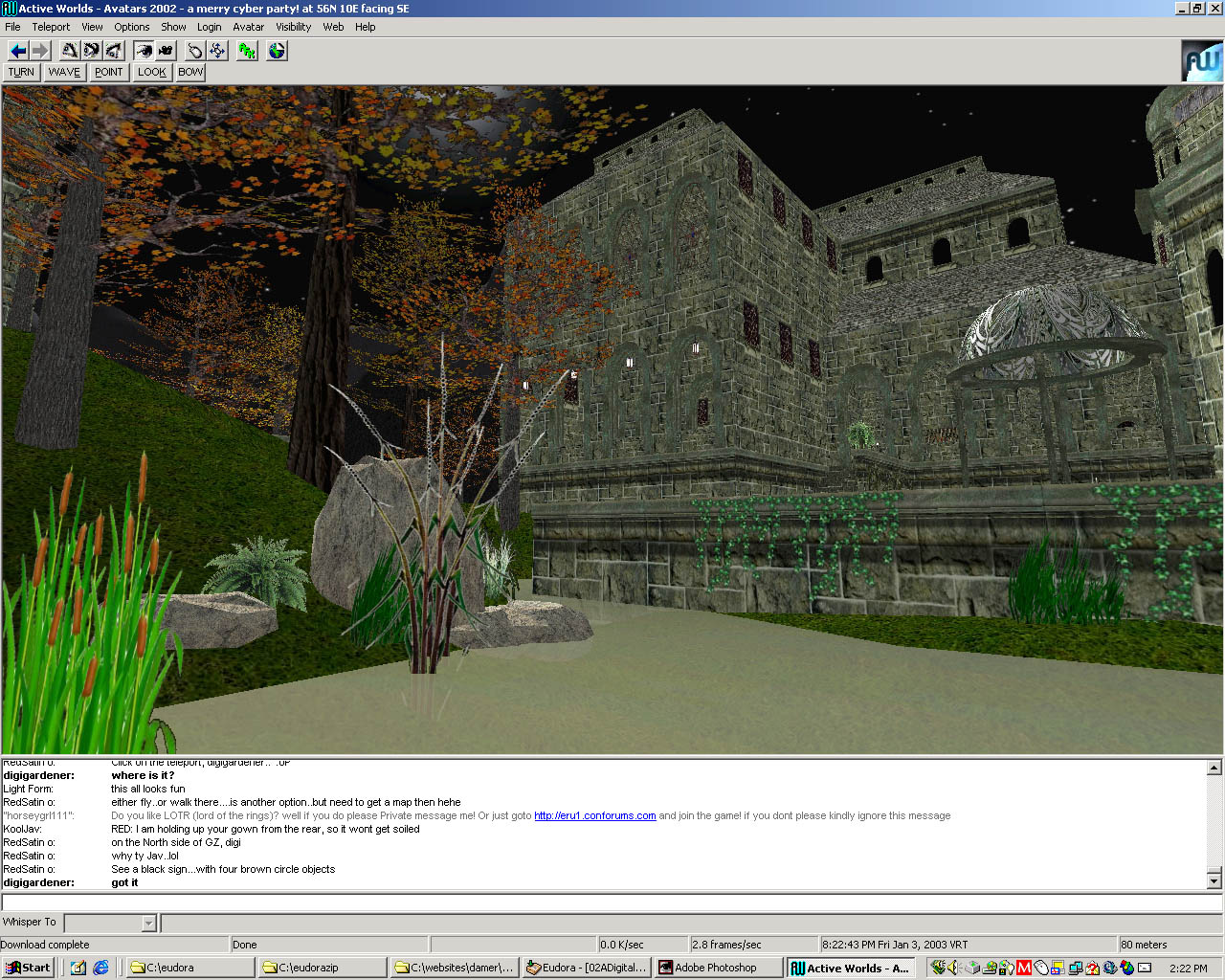Toggle mouse mode icon in toolbar
The height and width of the screenshot is (980, 1225).
click(195, 51)
